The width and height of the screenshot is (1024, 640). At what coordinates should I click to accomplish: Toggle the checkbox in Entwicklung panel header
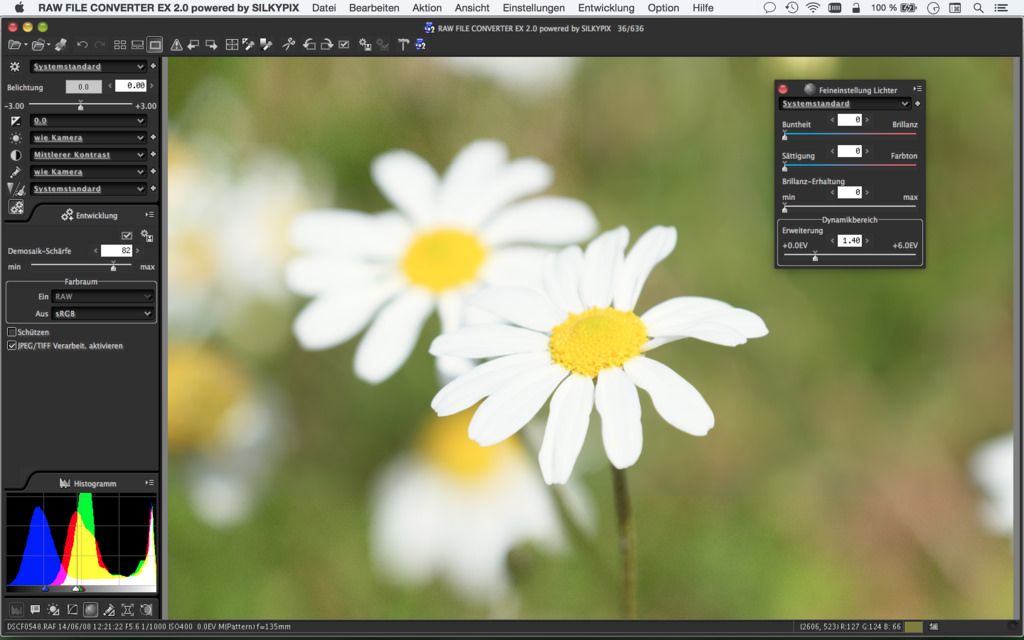(x=127, y=236)
